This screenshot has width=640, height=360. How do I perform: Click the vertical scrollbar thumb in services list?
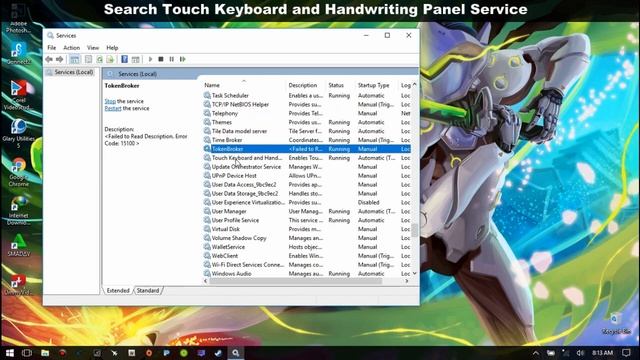click(x=415, y=230)
